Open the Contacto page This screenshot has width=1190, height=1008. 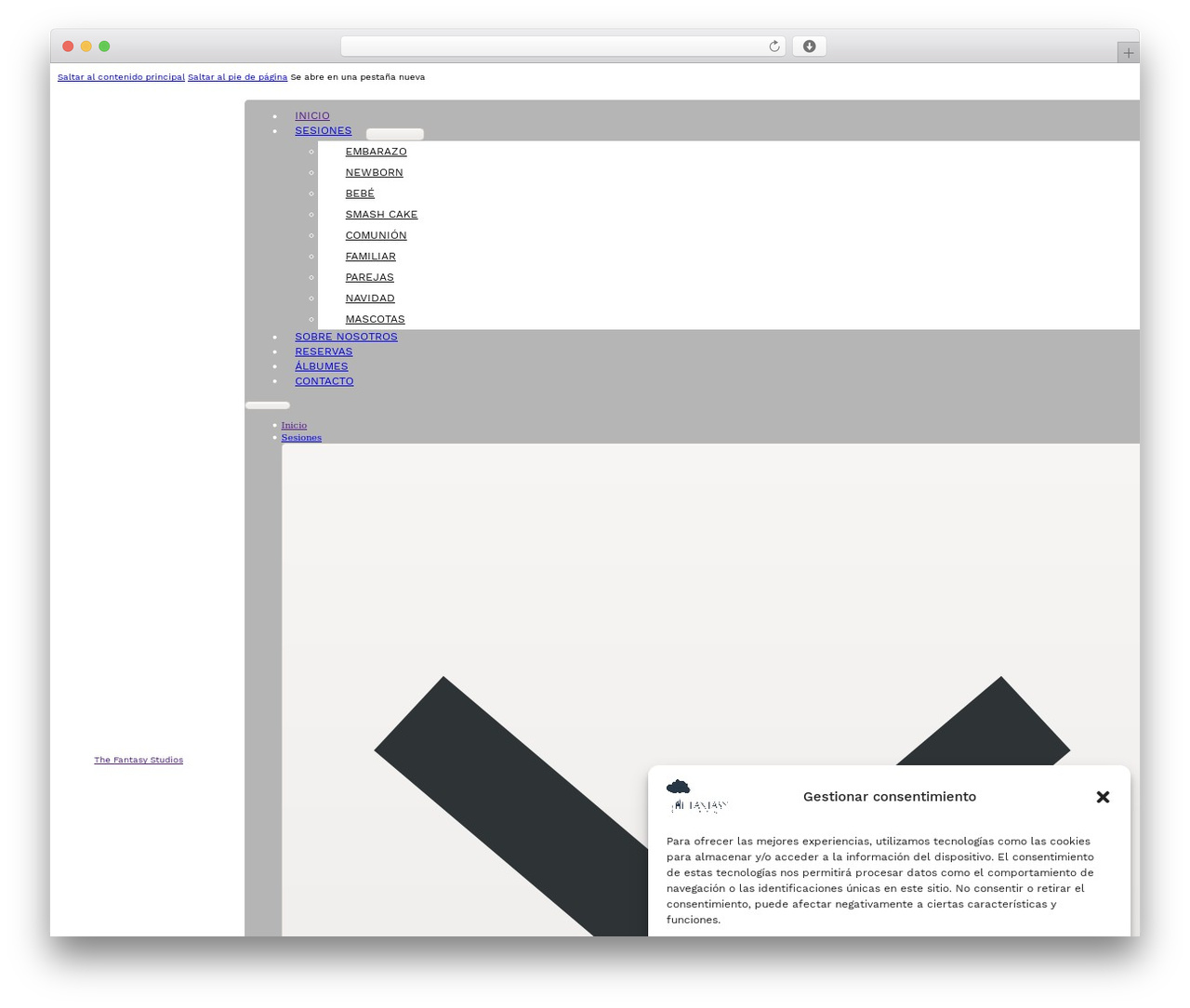click(324, 381)
